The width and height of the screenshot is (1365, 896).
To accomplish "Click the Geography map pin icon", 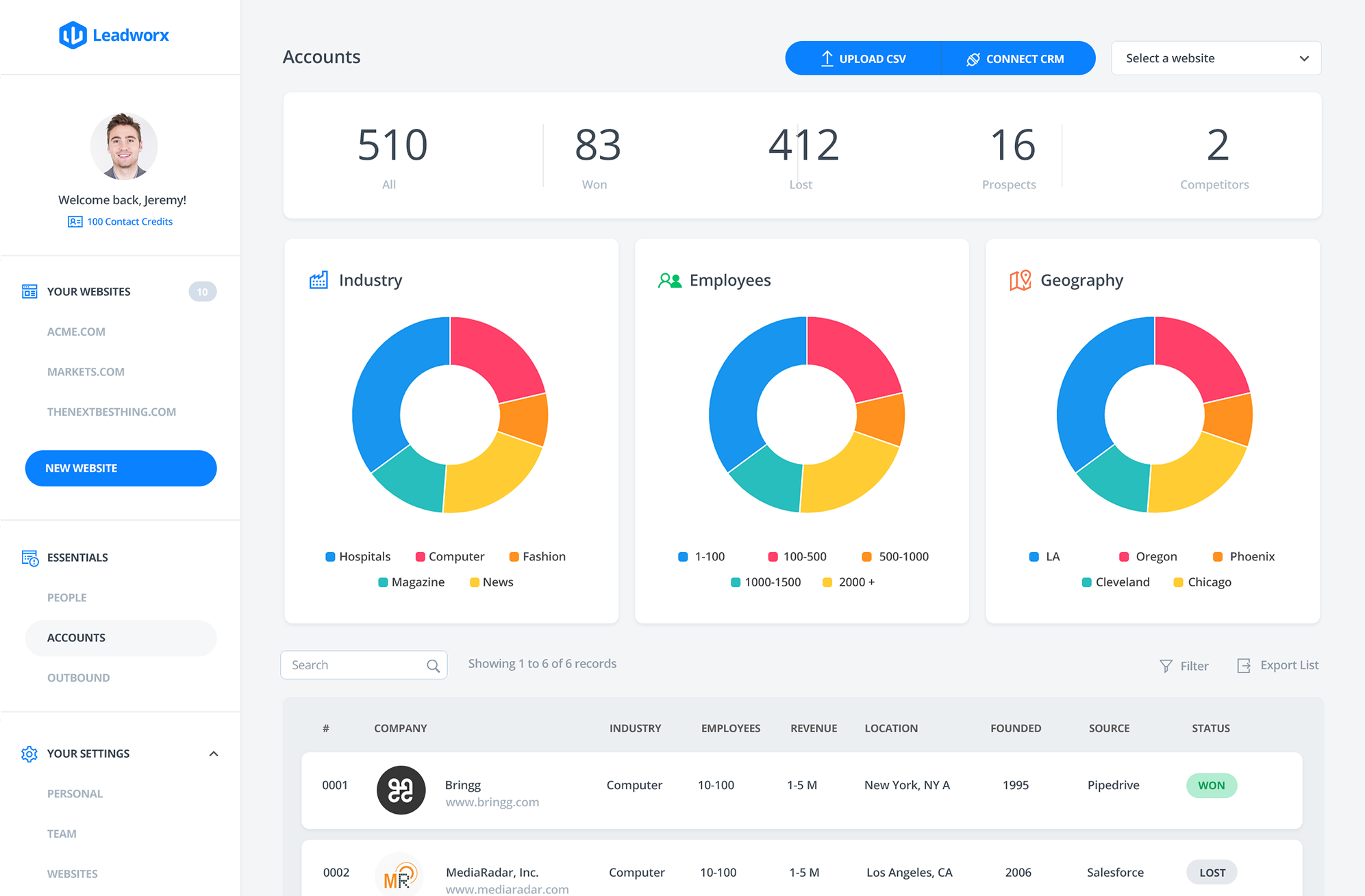I will (1020, 280).
